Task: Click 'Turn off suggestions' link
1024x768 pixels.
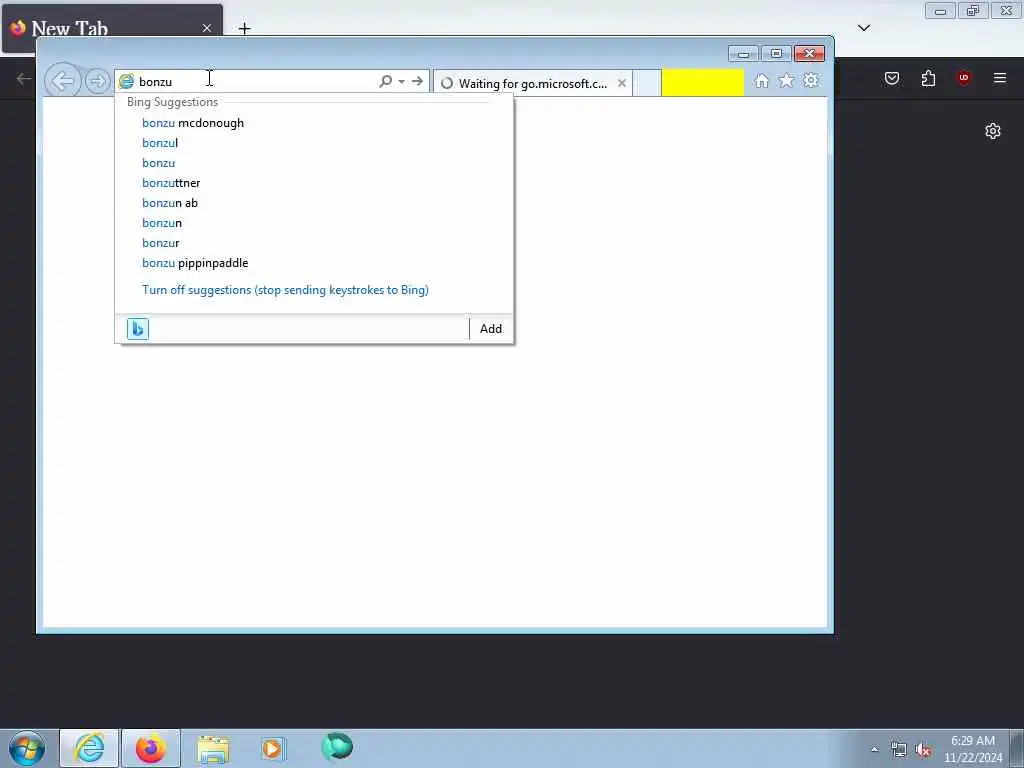Action: point(285,290)
